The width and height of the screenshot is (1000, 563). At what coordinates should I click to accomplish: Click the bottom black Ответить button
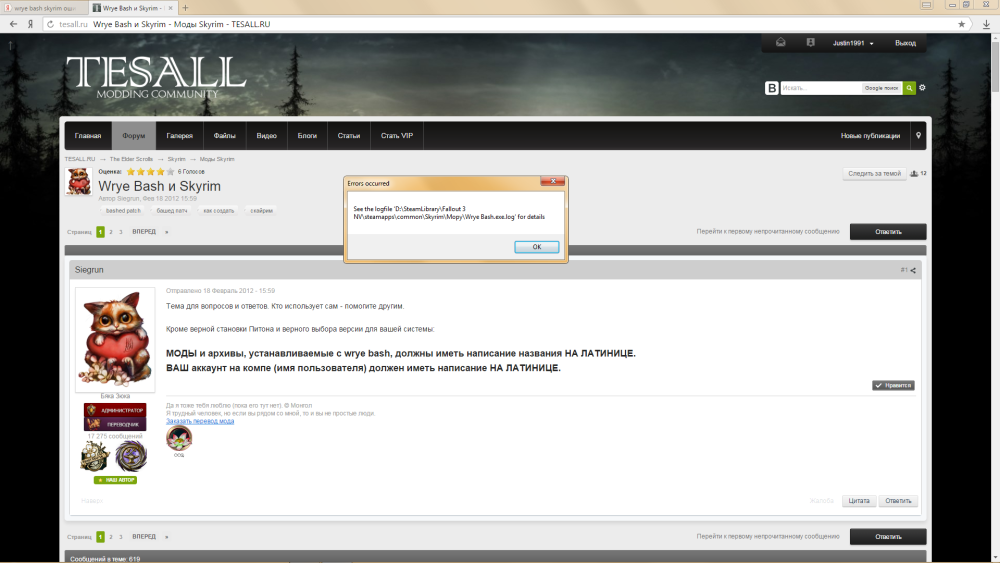888,537
